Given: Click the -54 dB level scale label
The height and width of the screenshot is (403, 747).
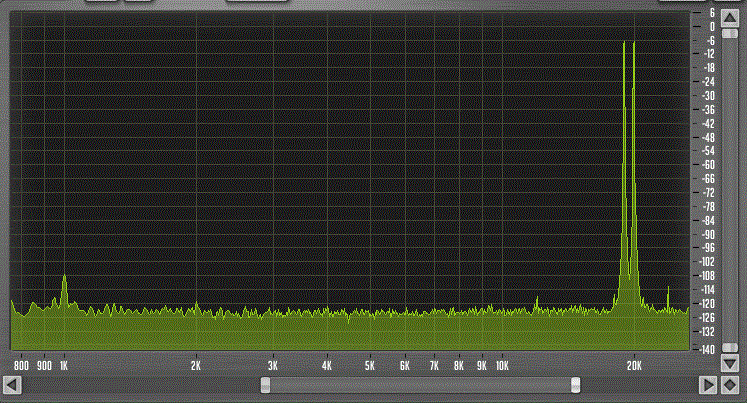Looking at the screenshot, I should click(x=708, y=151).
